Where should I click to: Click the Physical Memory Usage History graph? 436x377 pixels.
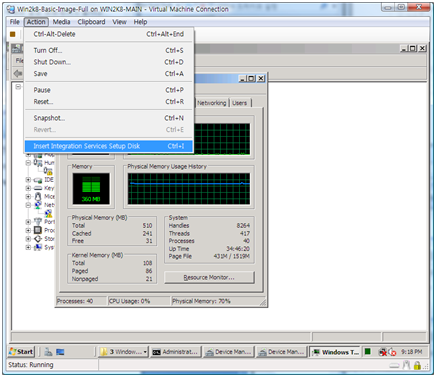click(189, 188)
